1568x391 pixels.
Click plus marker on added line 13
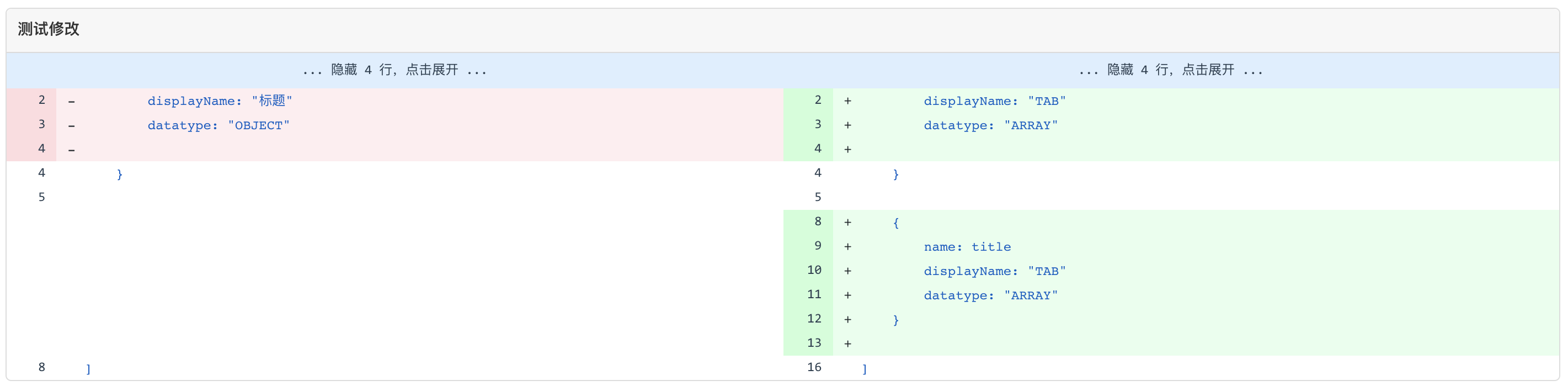pyautogui.click(x=847, y=344)
